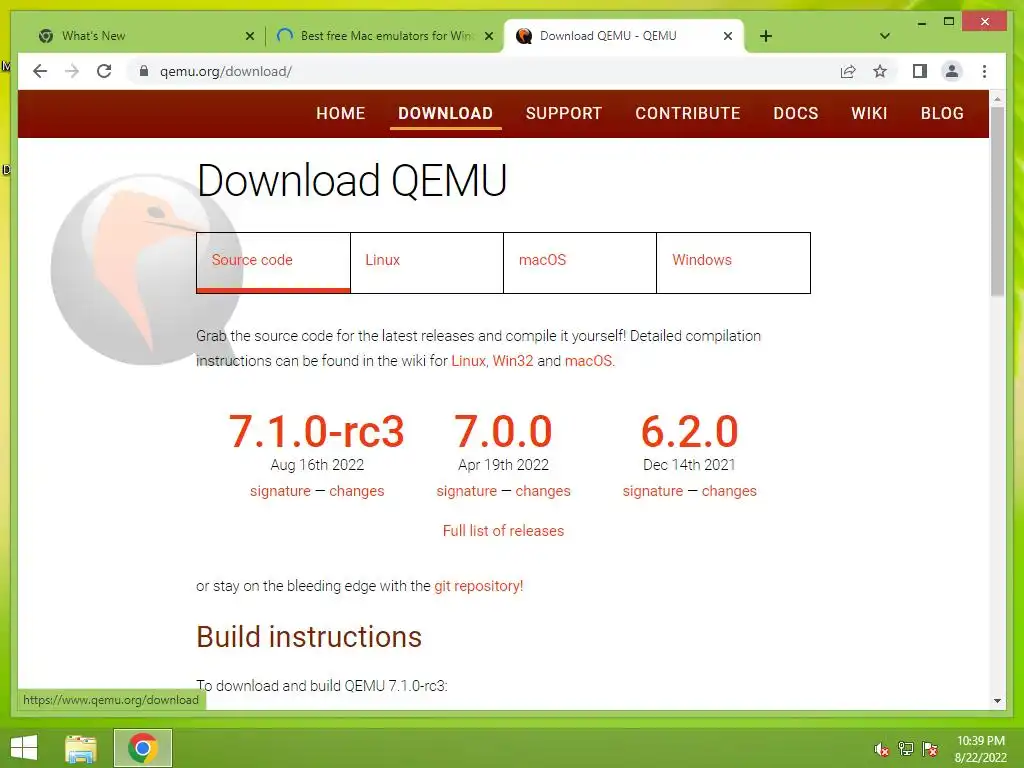The image size is (1024, 768).
Task: Click the scrollbar up arrow
Action: (x=997, y=99)
